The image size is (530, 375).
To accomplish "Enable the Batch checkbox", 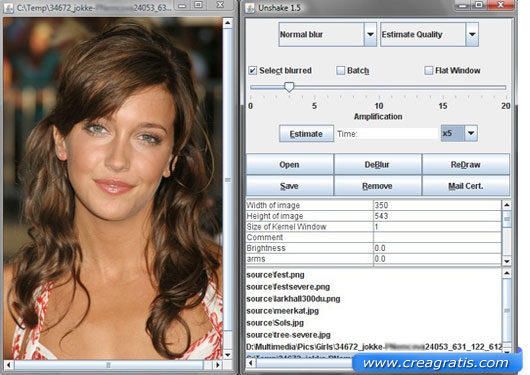I will [x=340, y=70].
